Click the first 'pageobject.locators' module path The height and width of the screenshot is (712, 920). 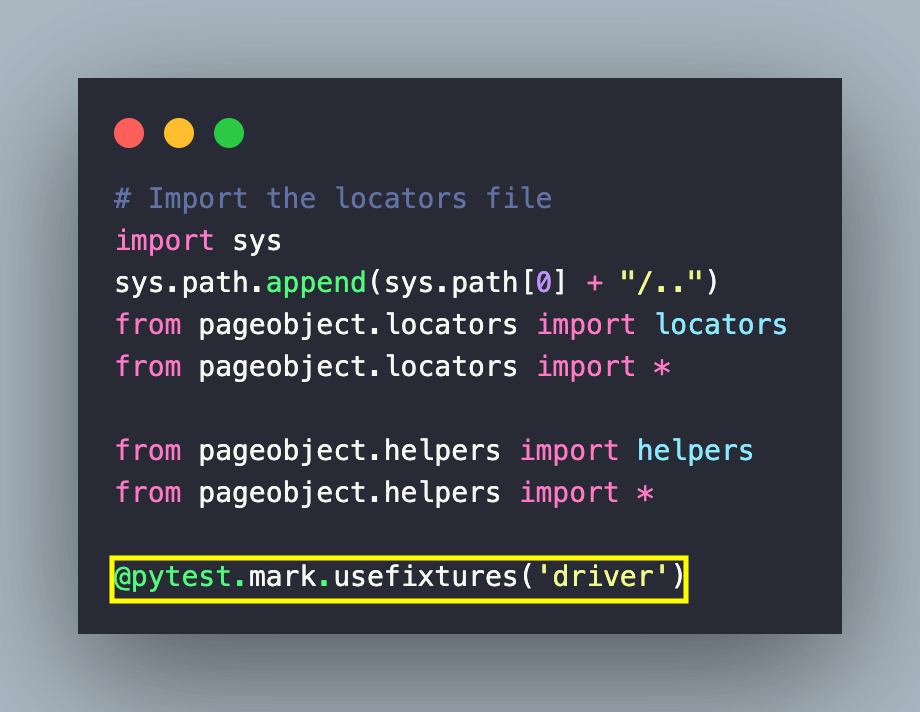358,326
